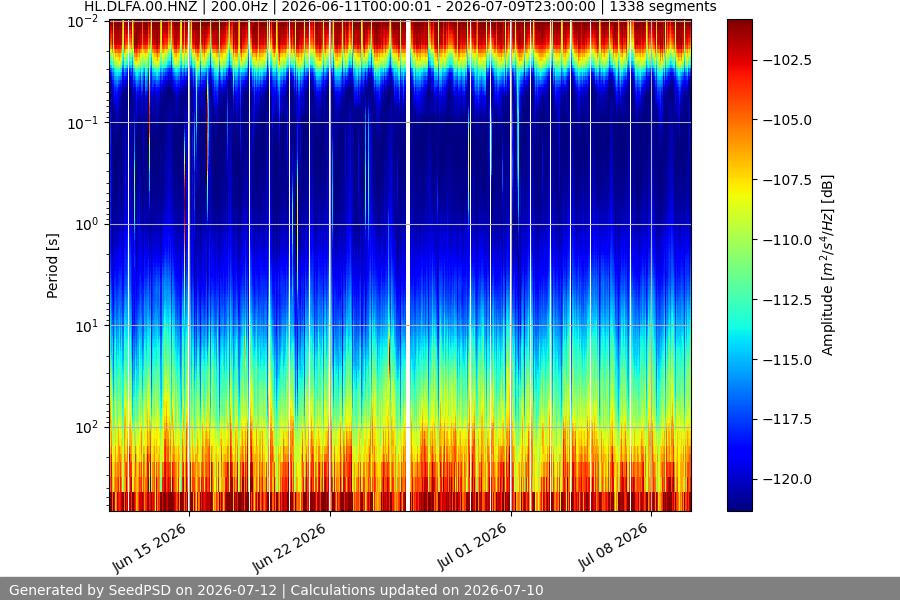Click the −110.0 colorbar tick label

click(787, 240)
